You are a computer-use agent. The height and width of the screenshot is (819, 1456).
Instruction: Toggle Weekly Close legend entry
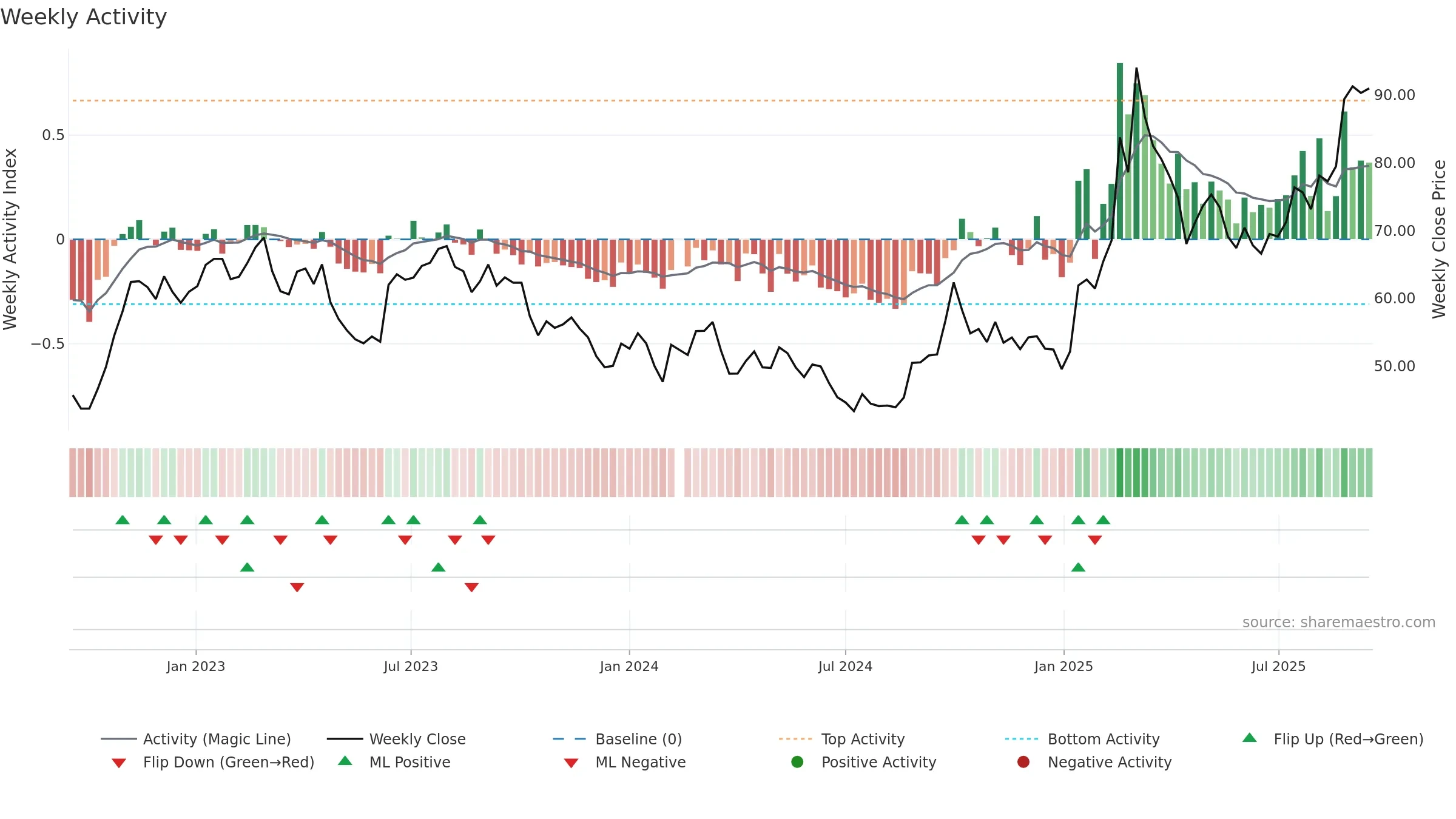[396, 739]
